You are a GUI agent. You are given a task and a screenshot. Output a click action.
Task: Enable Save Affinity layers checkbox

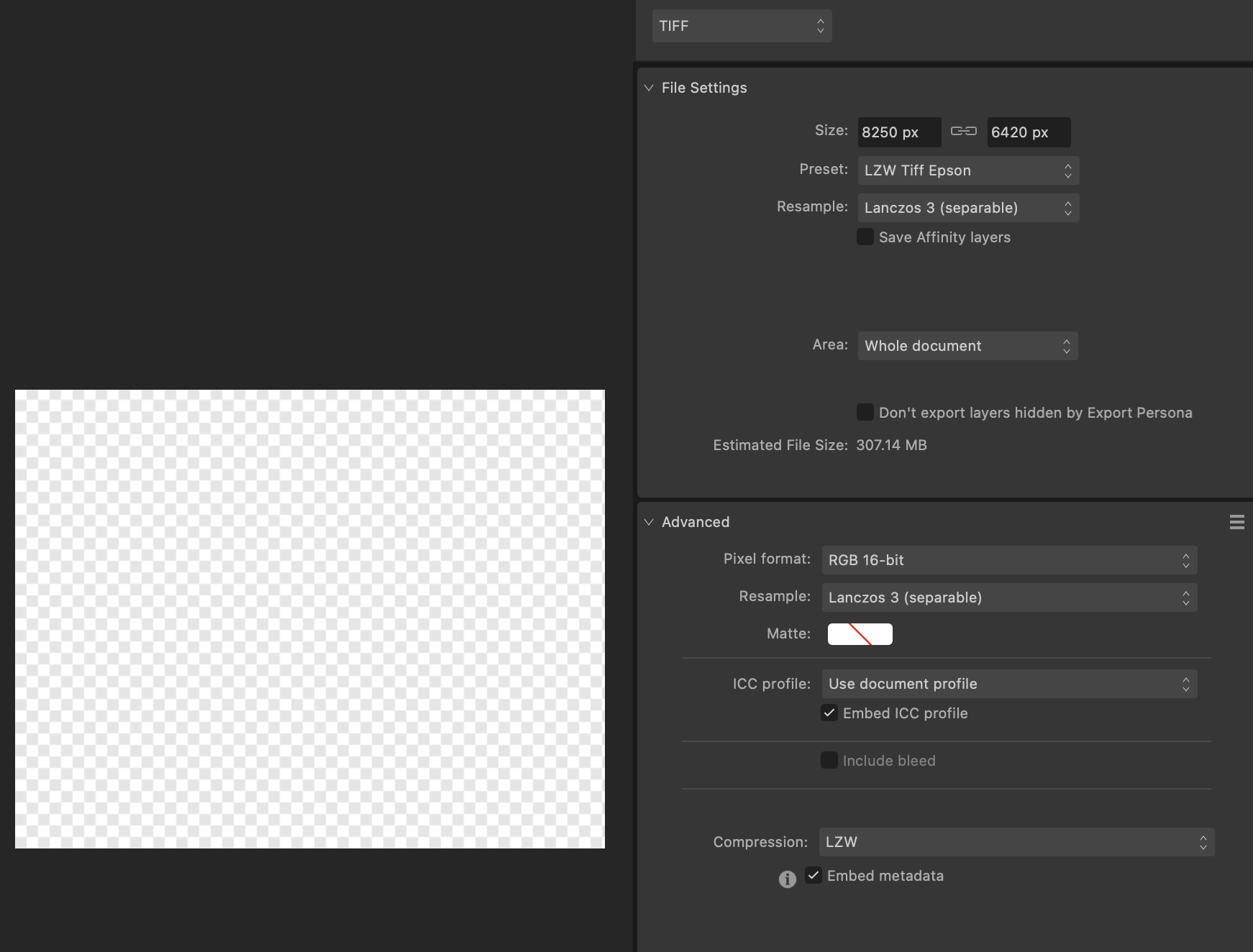coord(865,237)
